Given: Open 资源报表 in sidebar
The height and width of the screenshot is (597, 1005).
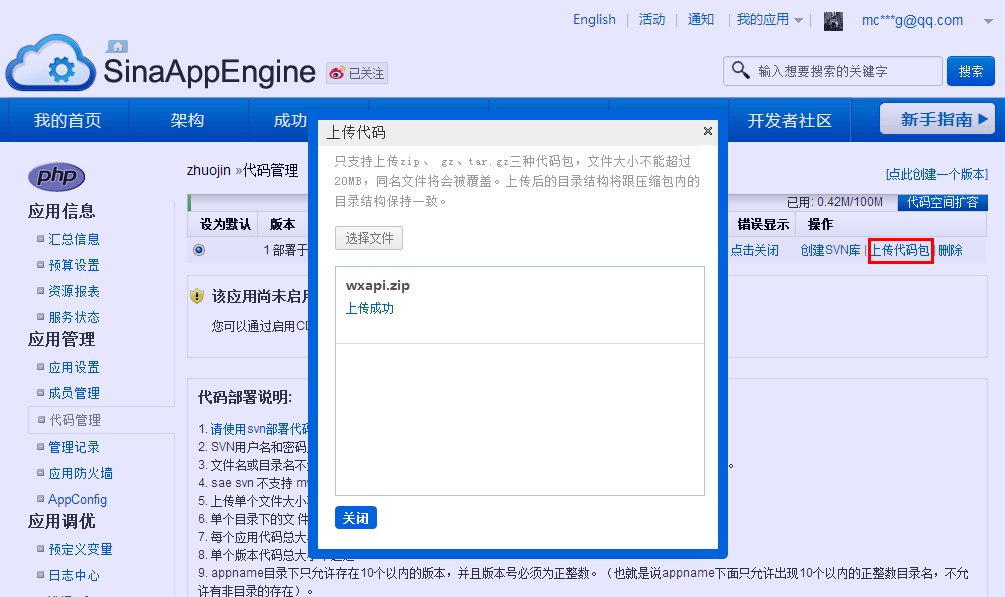Looking at the screenshot, I should pyautogui.click(x=74, y=291).
